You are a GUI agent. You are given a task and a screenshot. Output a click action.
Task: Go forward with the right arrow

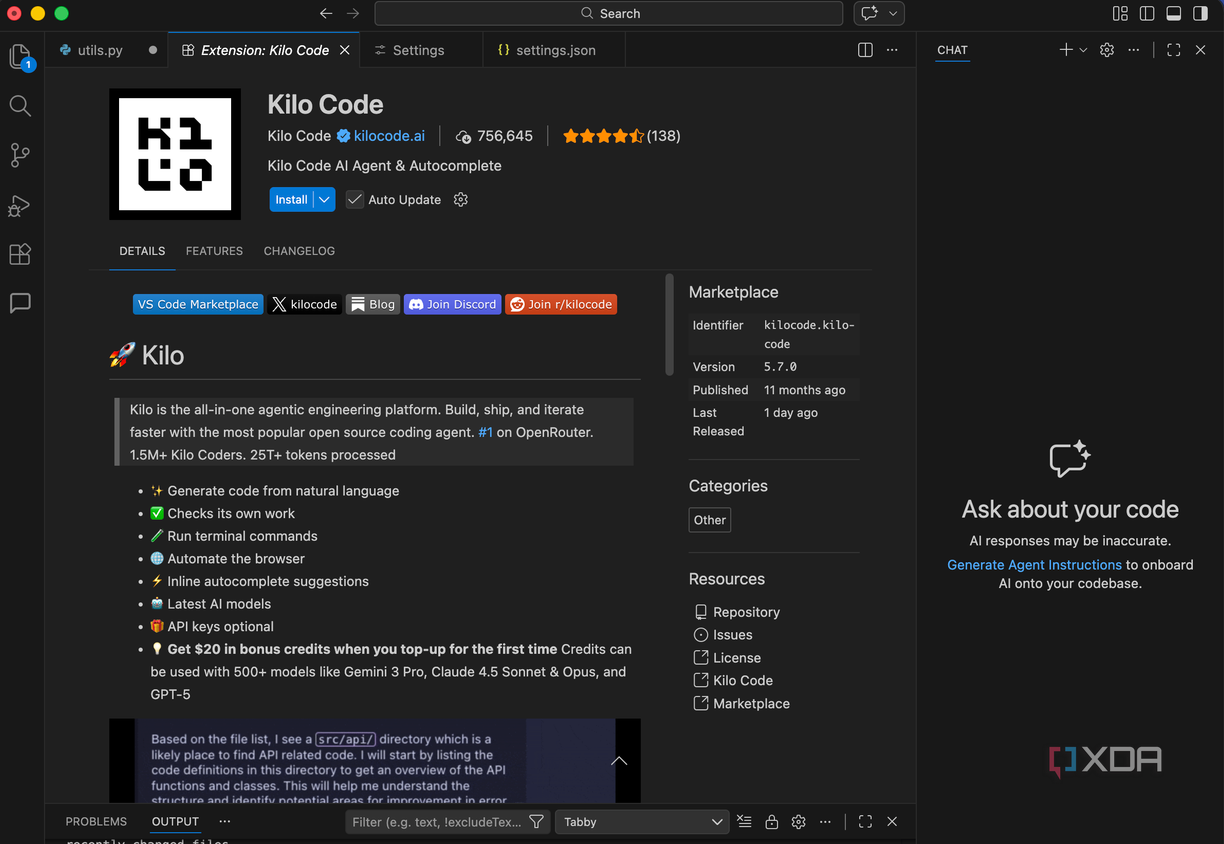coord(352,13)
